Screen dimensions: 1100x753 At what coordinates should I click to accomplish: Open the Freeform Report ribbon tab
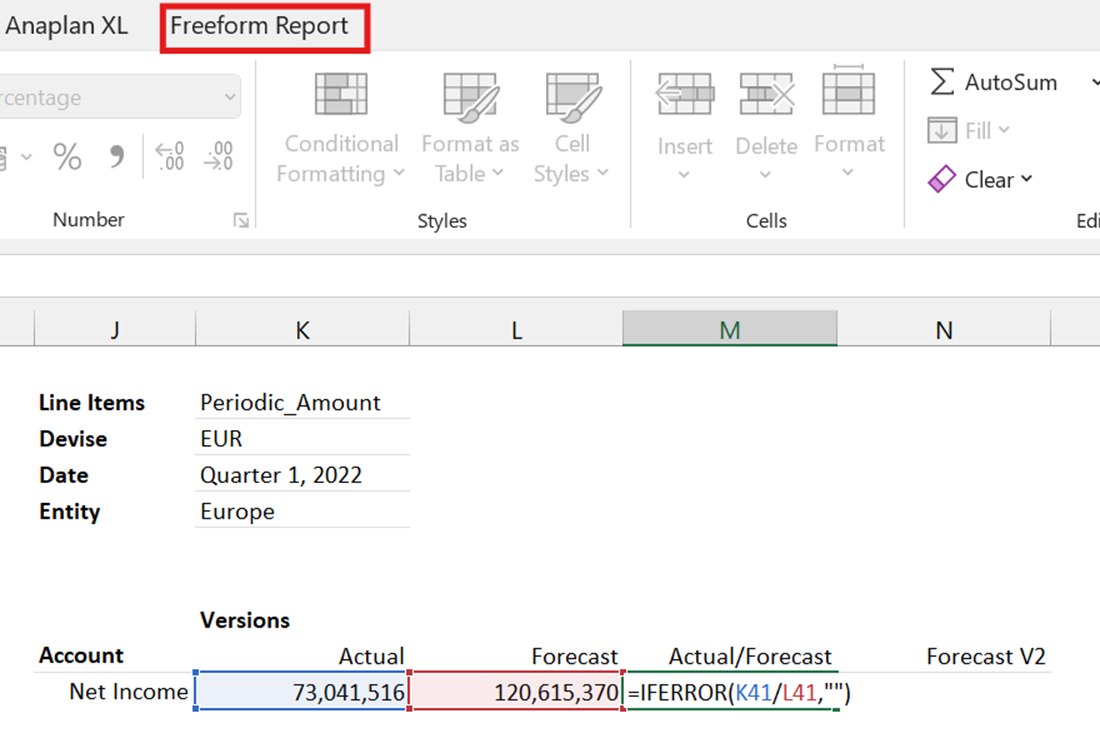259,26
